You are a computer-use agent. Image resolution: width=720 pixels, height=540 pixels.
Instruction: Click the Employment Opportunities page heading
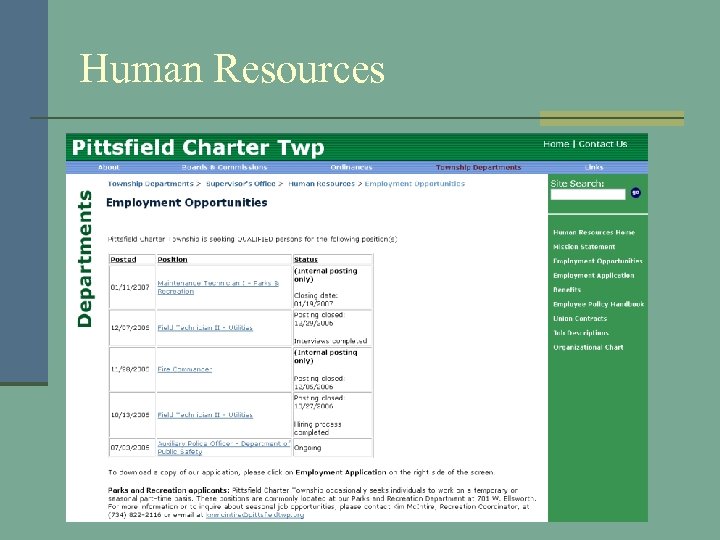pyautogui.click(x=186, y=202)
